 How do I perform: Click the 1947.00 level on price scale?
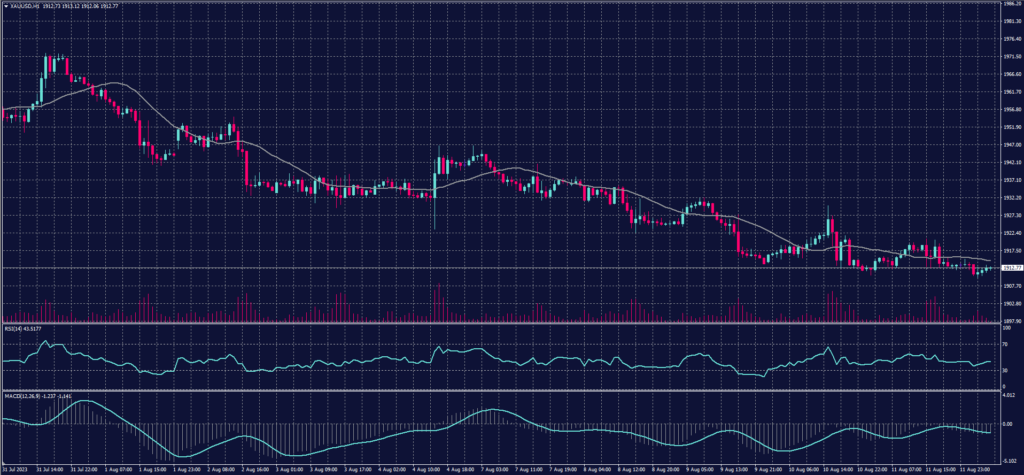coord(1009,144)
